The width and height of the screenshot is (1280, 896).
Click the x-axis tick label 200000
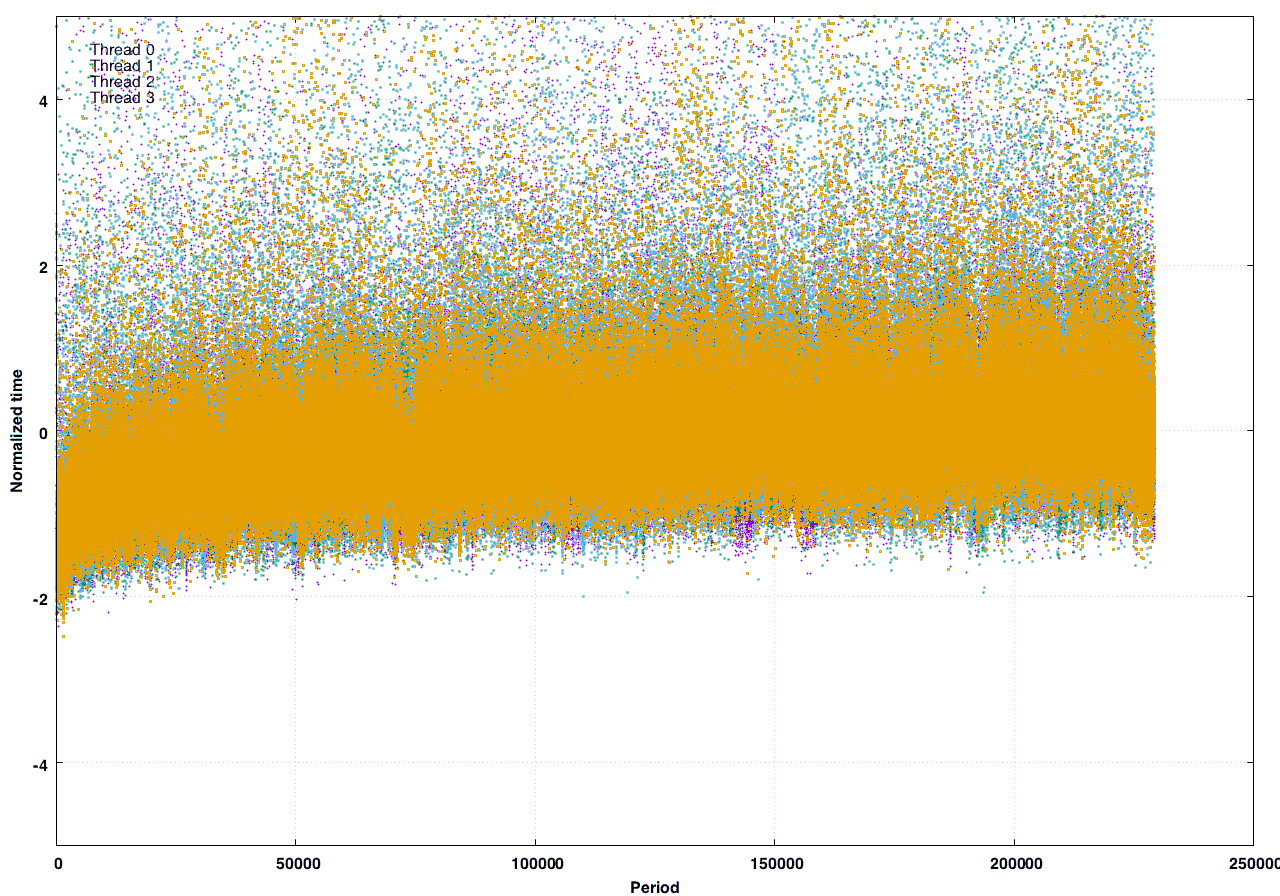click(x=1015, y=863)
